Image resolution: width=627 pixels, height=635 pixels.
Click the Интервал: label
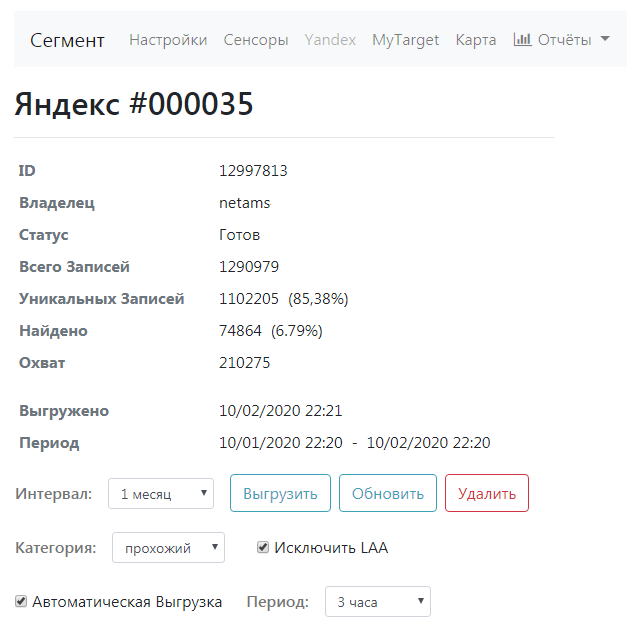click(x=54, y=494)
